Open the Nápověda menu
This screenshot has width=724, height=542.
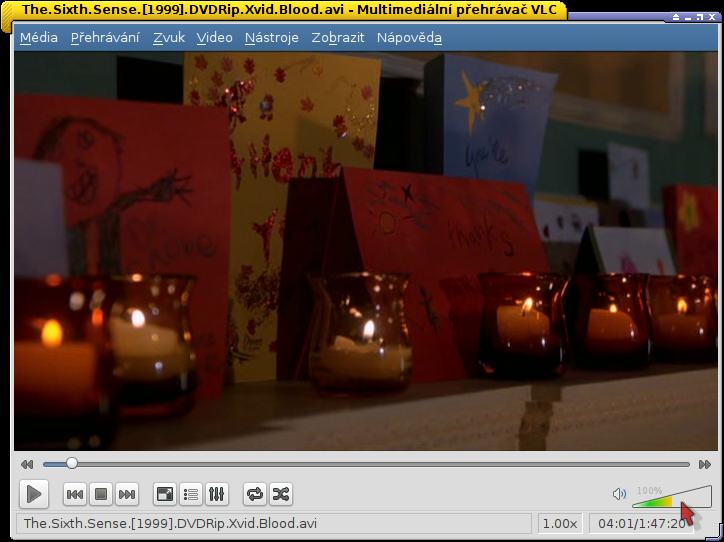(409, 37)
